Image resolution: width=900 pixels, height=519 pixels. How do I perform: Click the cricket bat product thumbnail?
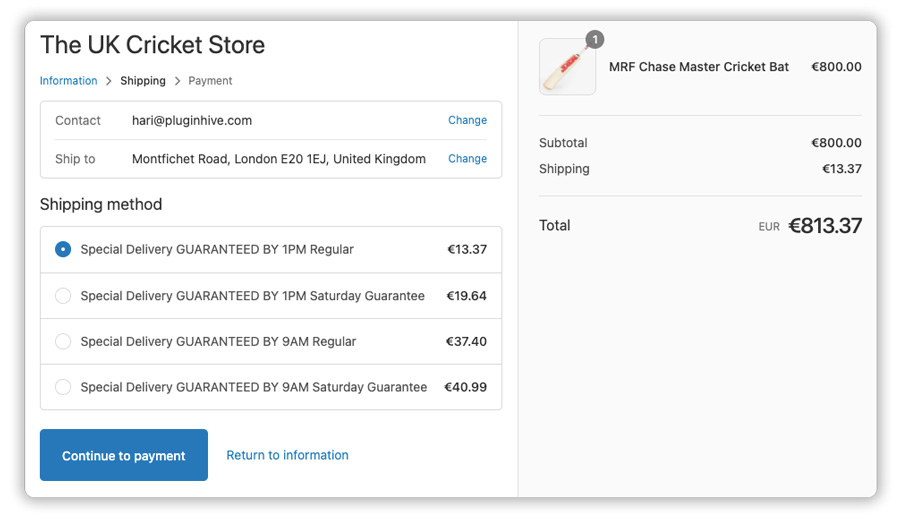[x=567, y=67]
